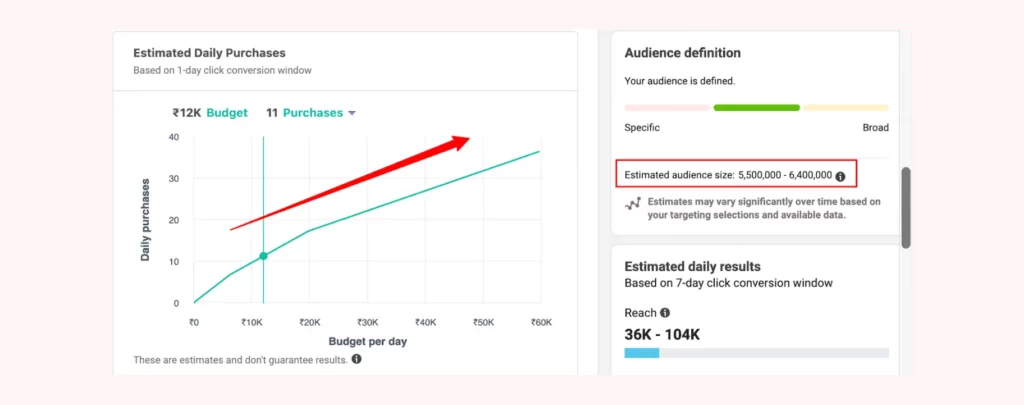Click the info icon next to Reach
The width and height of the screenshot is (1024, 405).
click(665, 313)
